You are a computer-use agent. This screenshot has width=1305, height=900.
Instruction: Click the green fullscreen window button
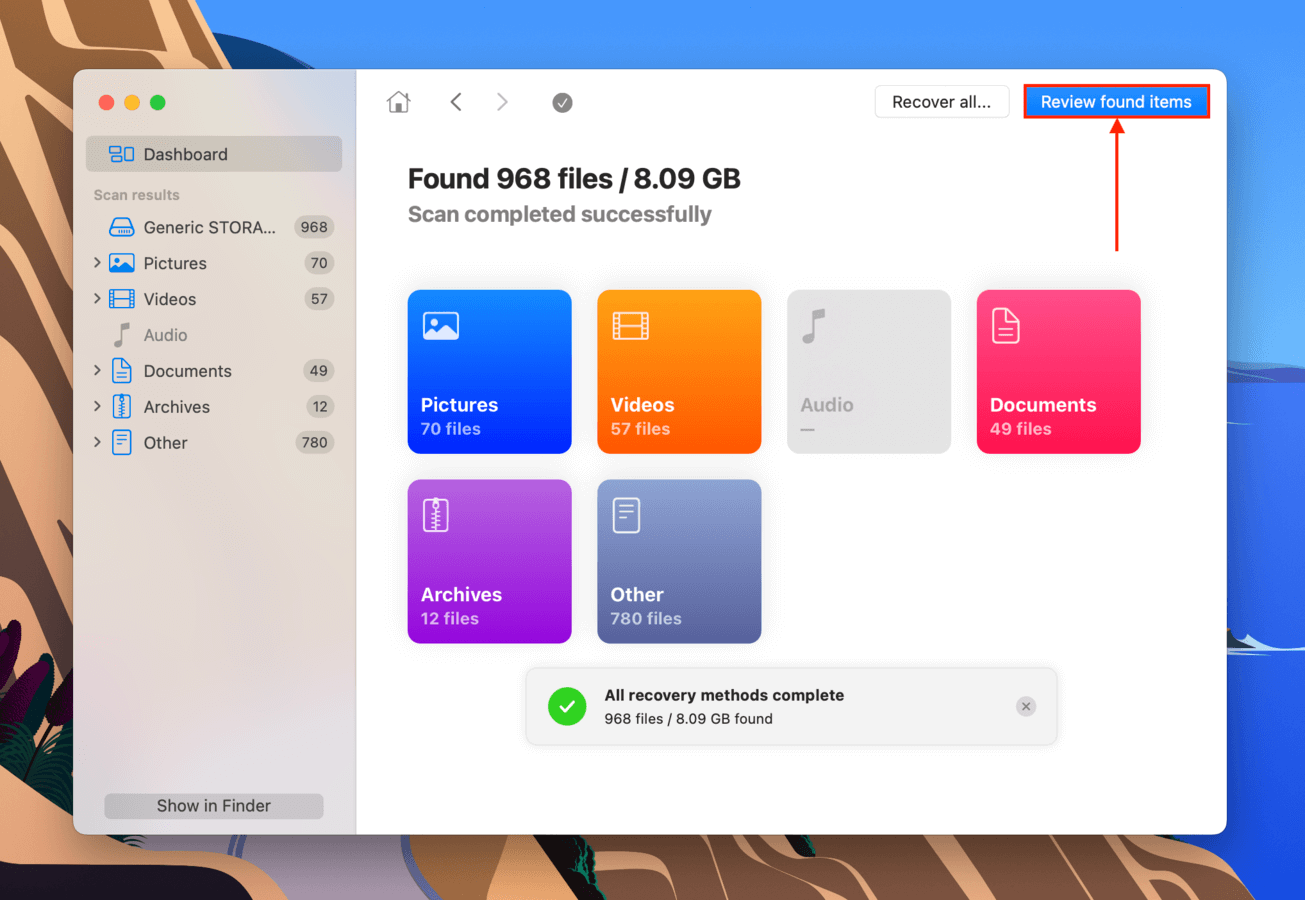point(158,103)
